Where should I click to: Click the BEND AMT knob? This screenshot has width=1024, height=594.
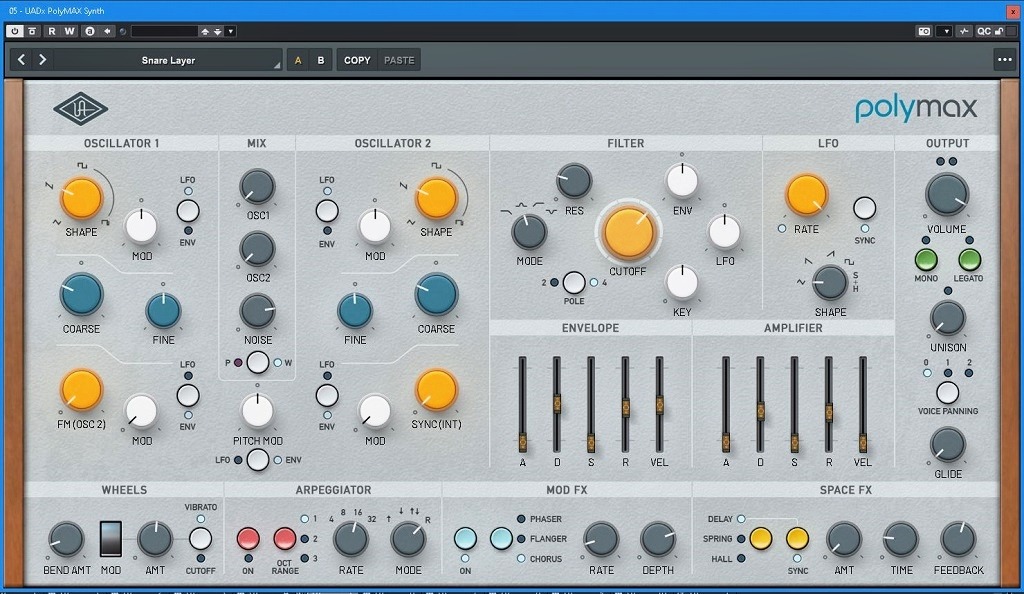(x=67, y=540)
